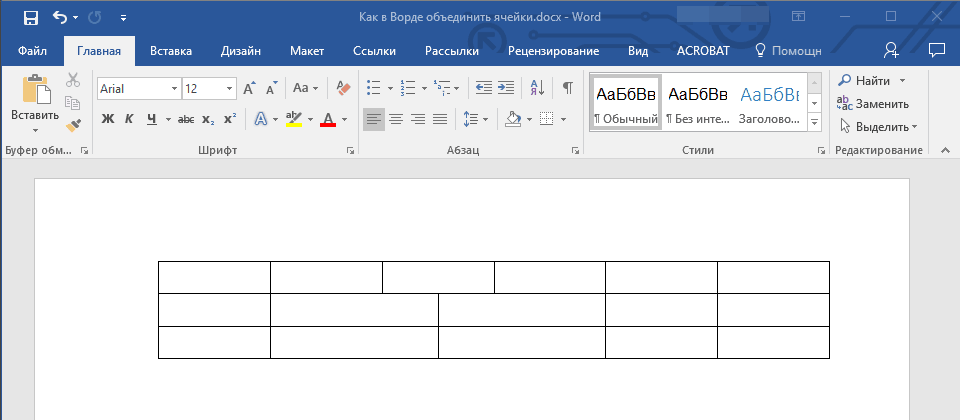Click the Clear All Formatting eraser icon
Viewport: 960px width, 420px height.
(344, 88)
